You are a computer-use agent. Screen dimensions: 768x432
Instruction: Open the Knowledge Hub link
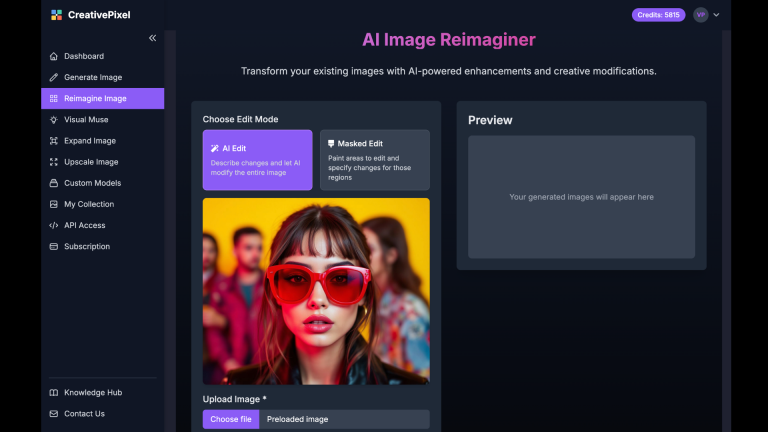pos(92,393)
